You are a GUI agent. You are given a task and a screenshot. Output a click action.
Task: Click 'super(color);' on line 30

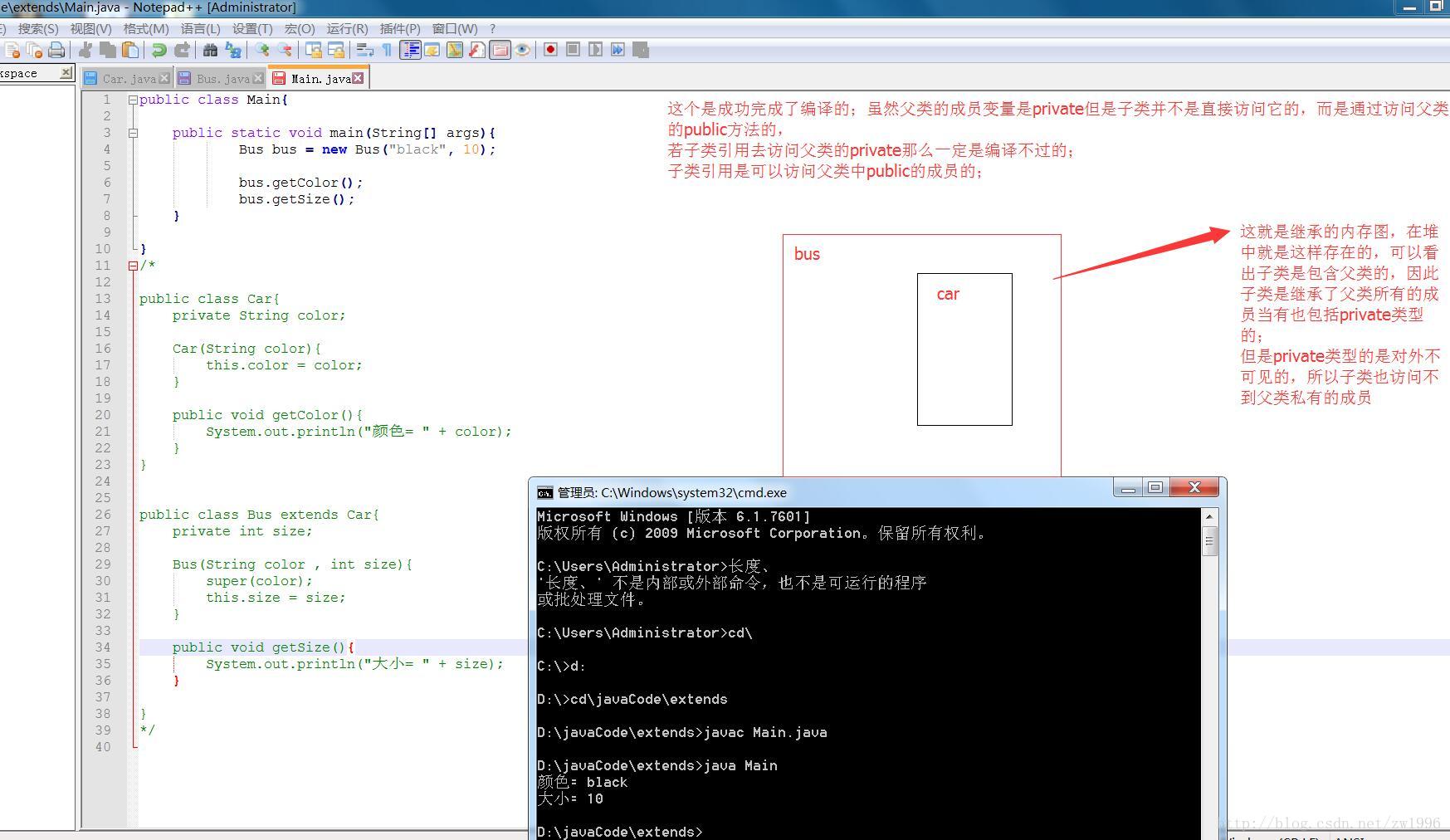click(260, 581)
